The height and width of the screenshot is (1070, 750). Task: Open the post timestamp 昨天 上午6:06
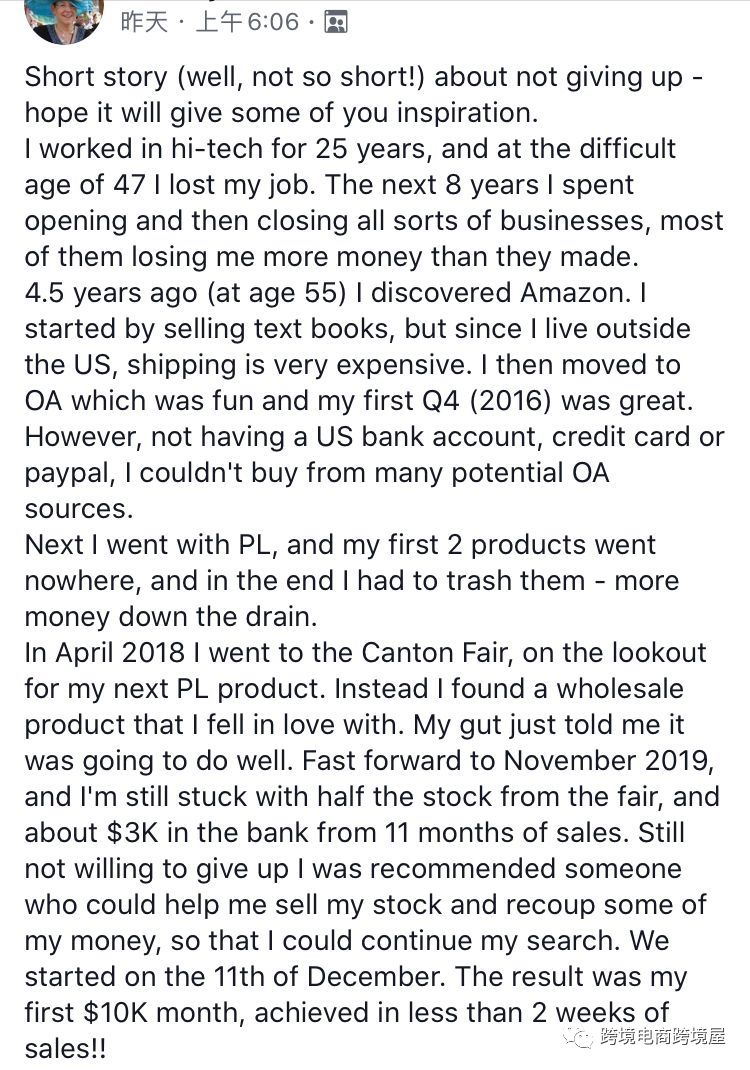coord(210,23)
